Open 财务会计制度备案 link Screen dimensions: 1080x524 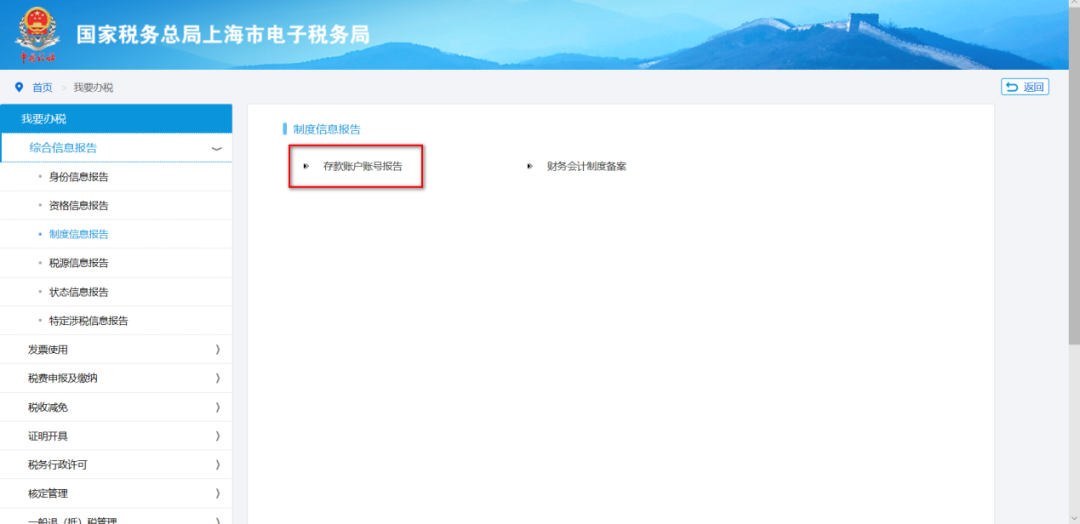586,166
